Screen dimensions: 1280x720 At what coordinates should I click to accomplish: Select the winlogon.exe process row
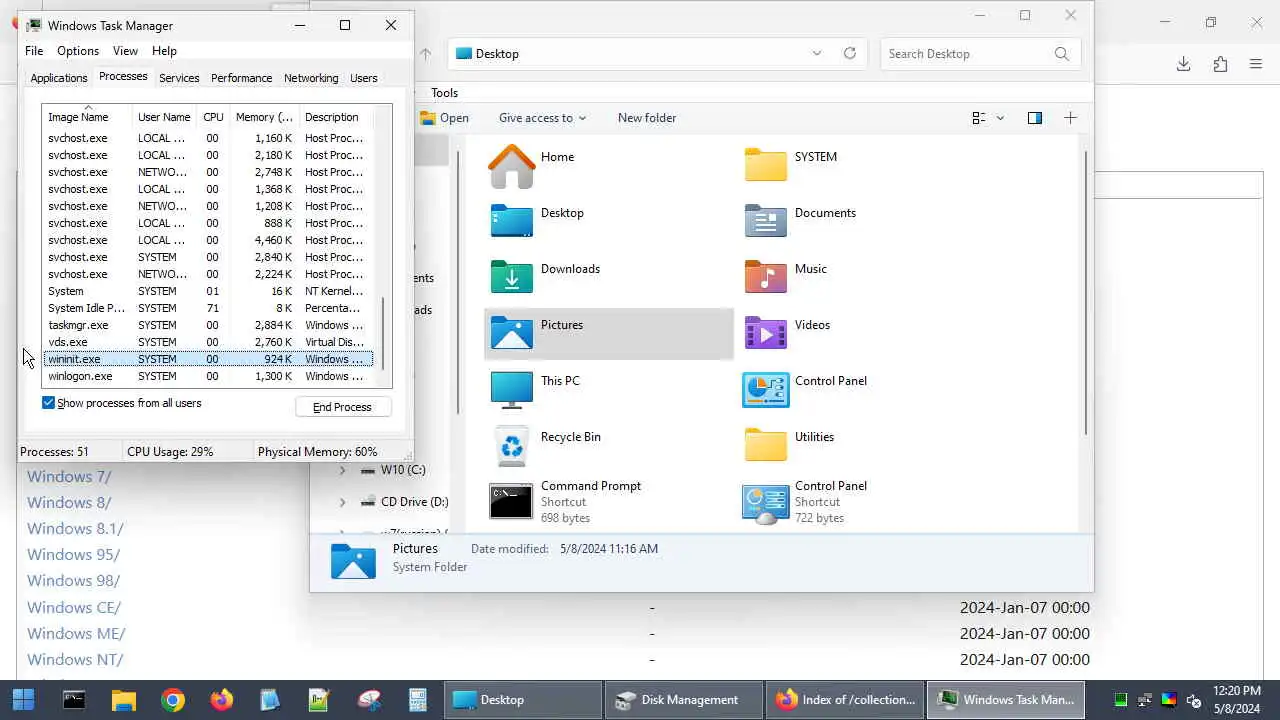click(x=208, y=376)
